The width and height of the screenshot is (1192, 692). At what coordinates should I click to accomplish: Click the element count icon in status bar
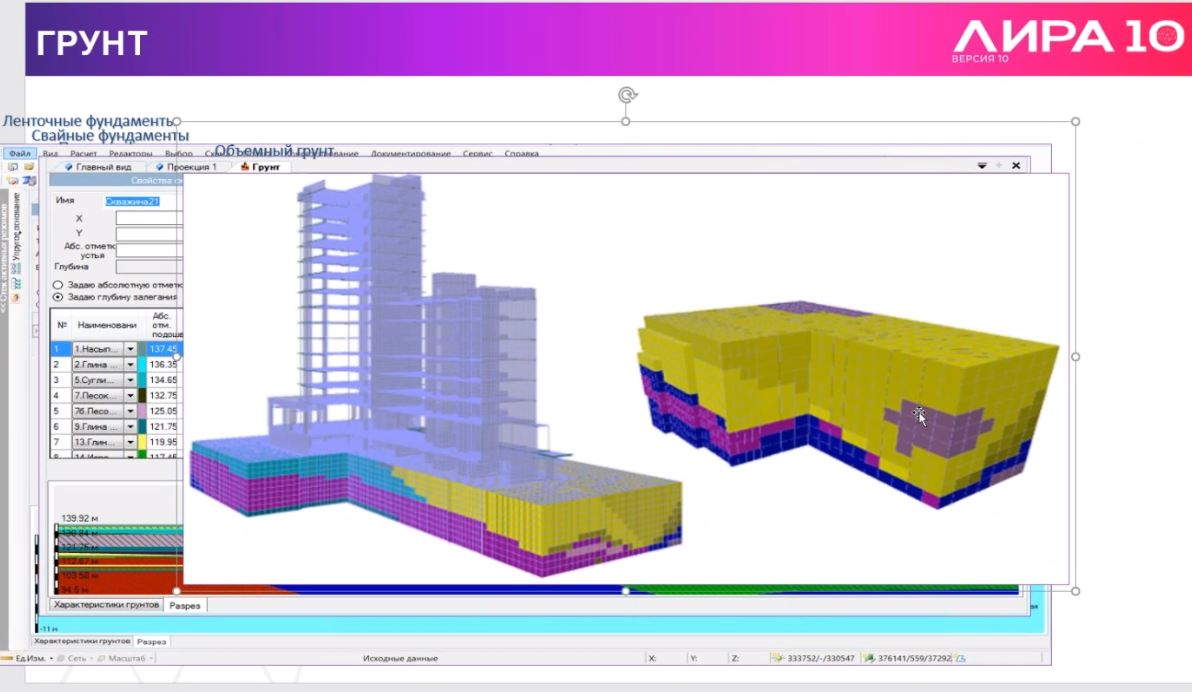(869, 659)
